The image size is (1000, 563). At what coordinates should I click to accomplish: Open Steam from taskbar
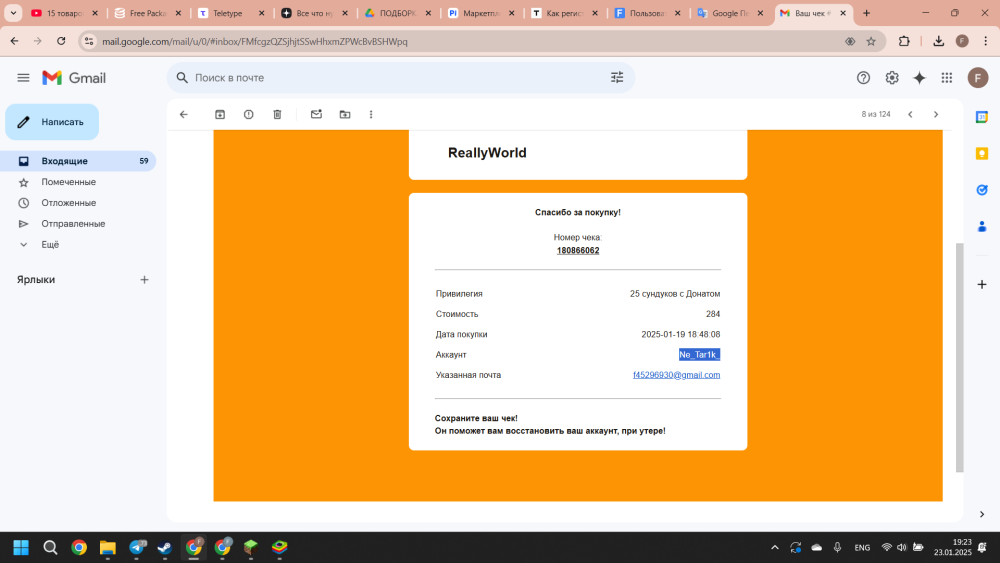click(165, 547)
